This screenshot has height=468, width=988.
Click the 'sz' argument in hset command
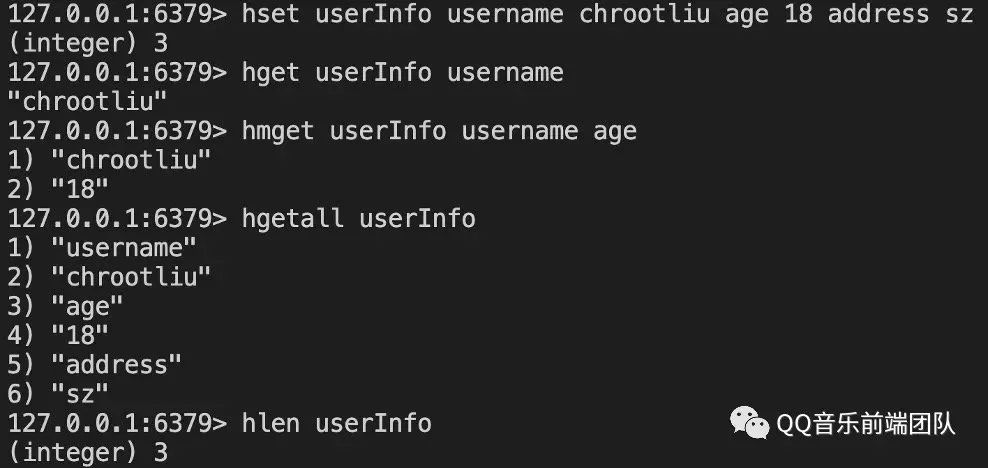point(958,14)
